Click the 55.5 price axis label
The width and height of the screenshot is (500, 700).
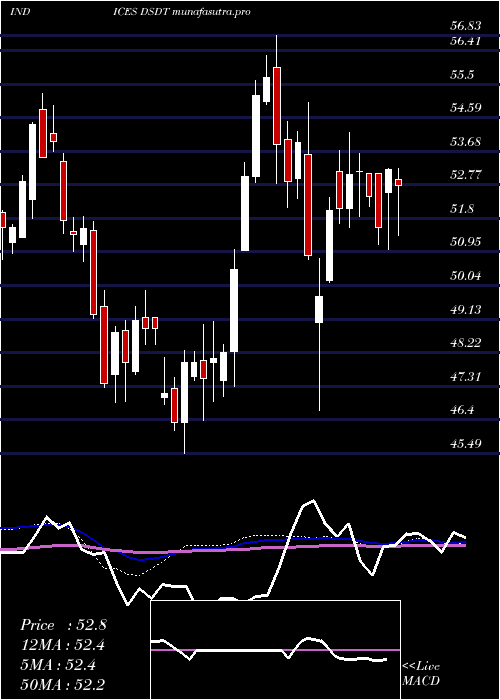(x=462, y=75)
